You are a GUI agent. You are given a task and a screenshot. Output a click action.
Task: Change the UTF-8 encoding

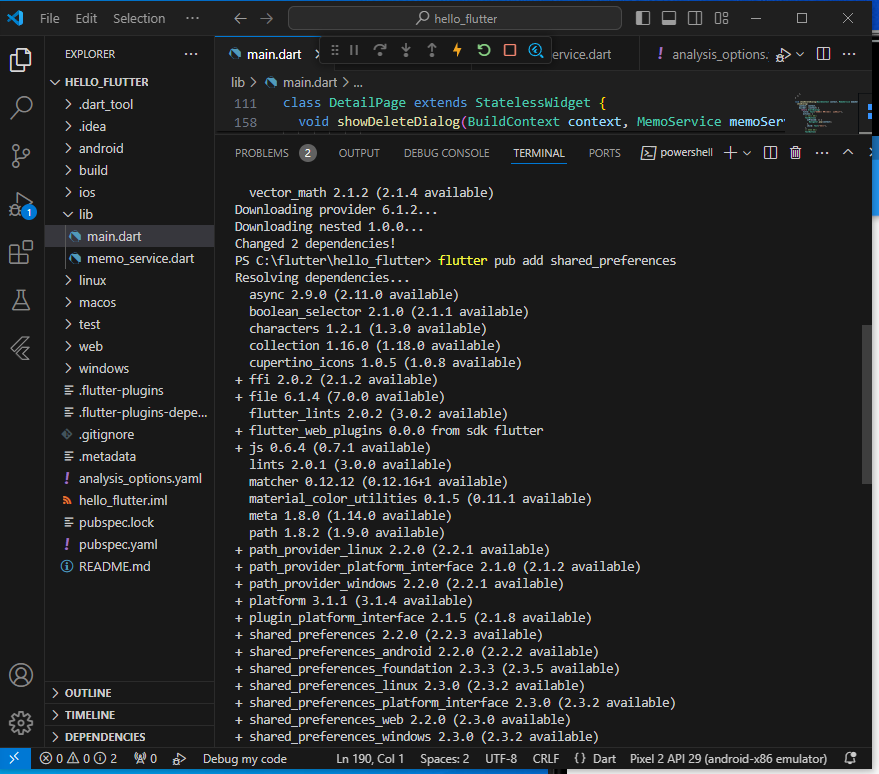tap(501, 759)
